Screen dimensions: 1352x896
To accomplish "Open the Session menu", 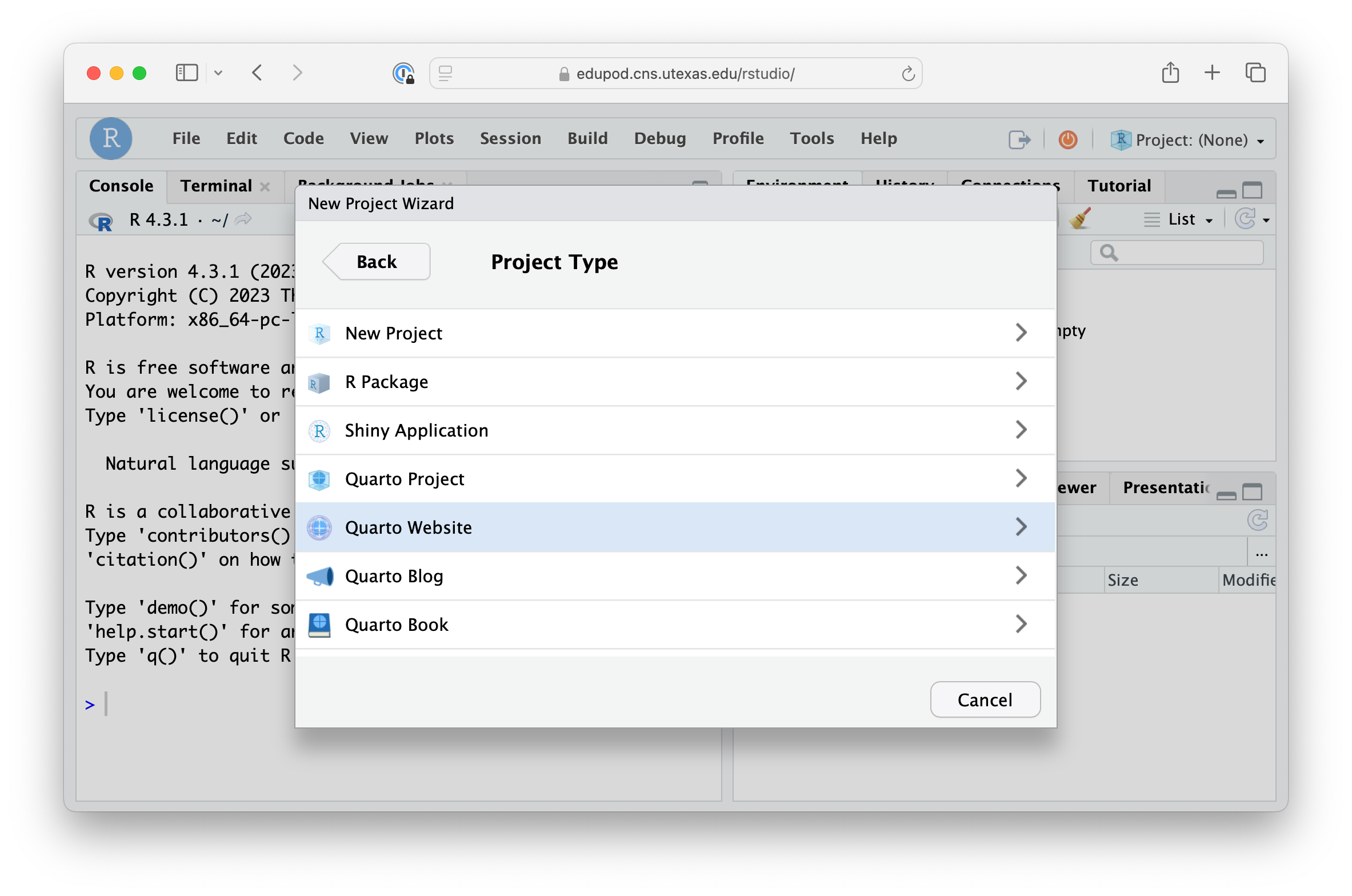I will tap(510, 138).
